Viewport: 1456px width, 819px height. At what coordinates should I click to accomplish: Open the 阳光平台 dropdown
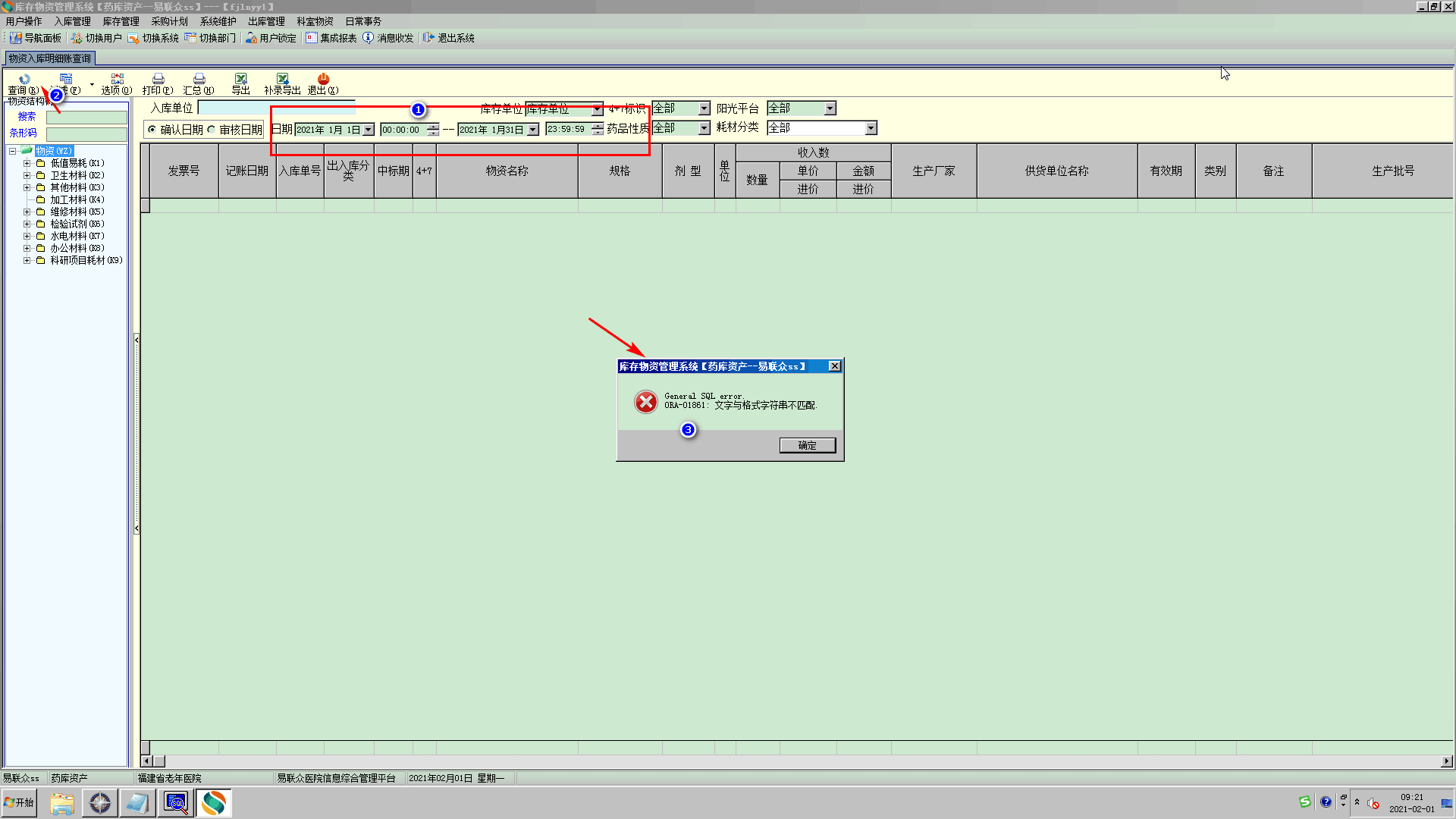pyautogui.click(x=830, y=108)
